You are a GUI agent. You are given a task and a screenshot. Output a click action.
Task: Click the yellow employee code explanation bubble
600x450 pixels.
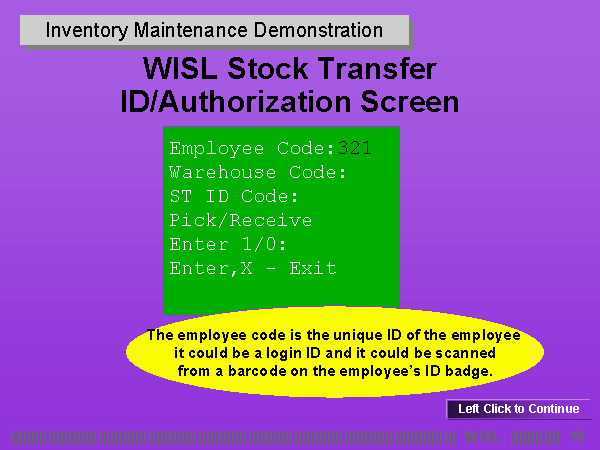(336, 353)
